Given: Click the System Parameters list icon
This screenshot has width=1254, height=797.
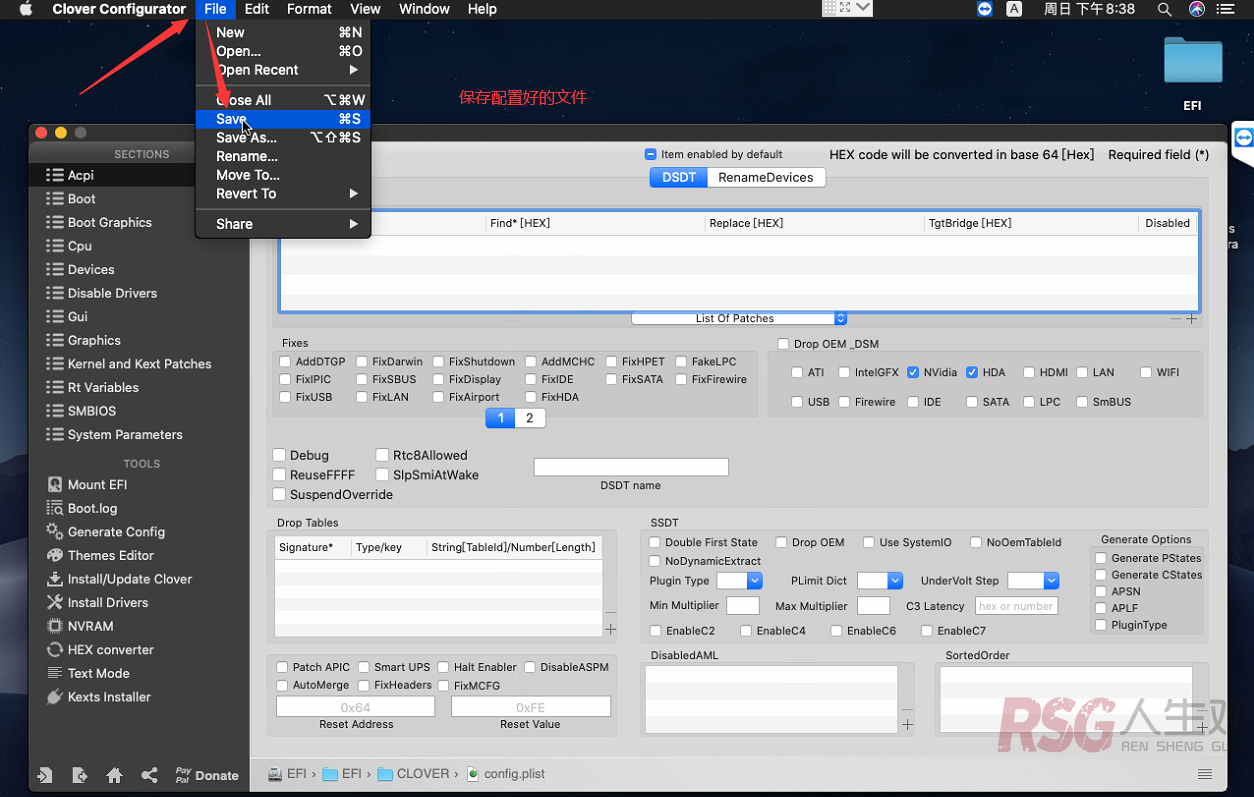Looking at the screenshot, I should (x=55, y=435).
